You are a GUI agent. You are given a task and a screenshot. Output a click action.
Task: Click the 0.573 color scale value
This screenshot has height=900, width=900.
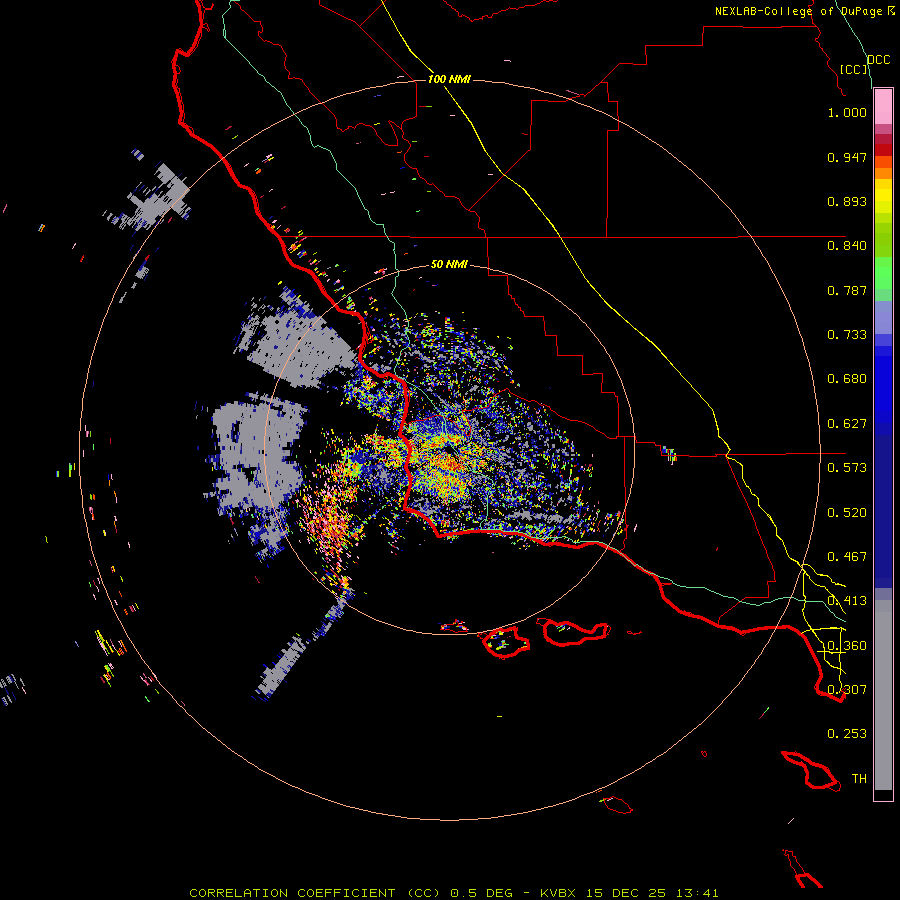(847, 468)
